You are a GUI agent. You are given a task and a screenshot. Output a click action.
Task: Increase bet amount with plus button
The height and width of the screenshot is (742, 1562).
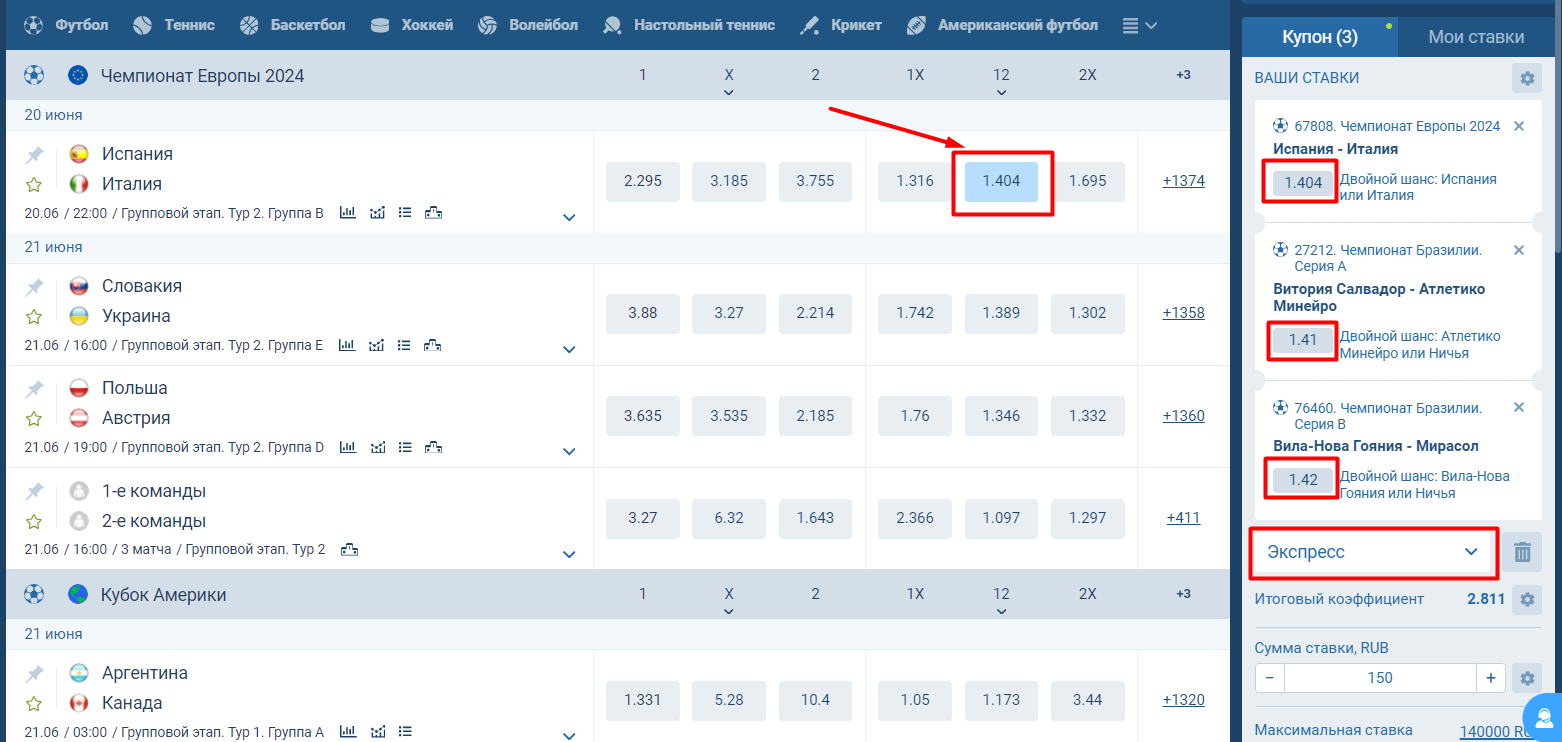coord(1490,678)
